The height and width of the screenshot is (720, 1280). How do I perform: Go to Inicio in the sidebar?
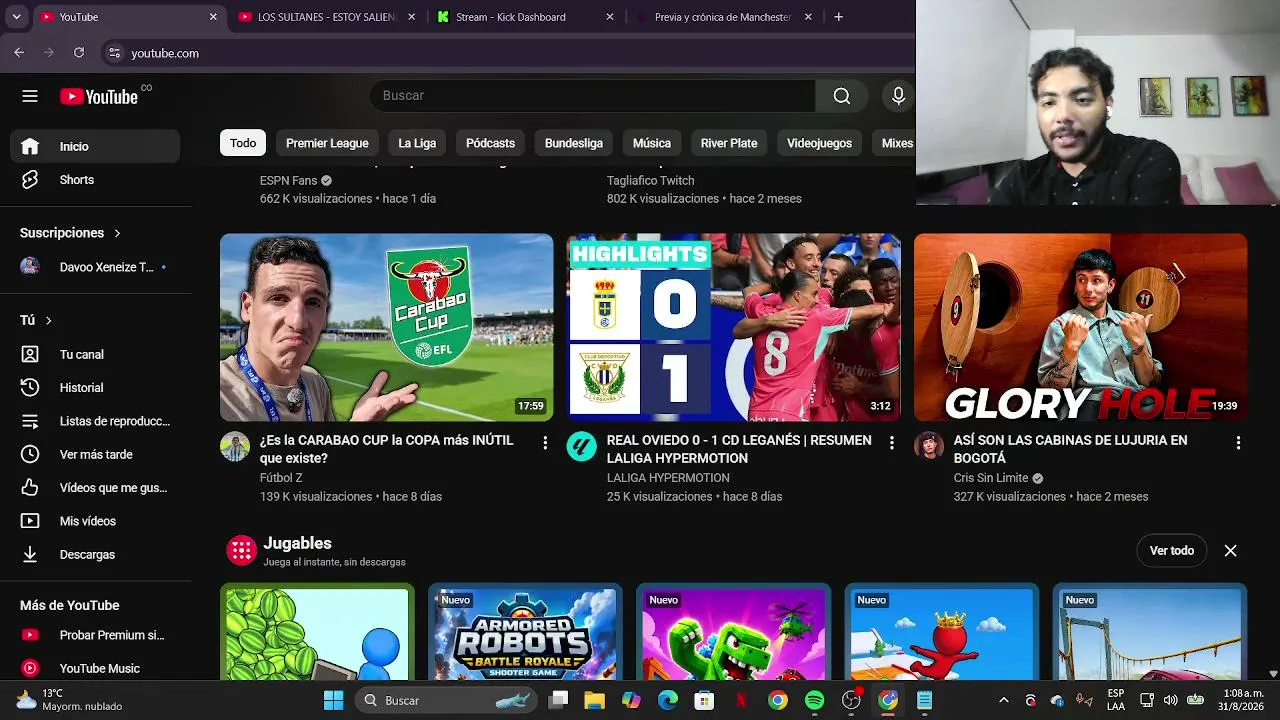coord(96,146)
